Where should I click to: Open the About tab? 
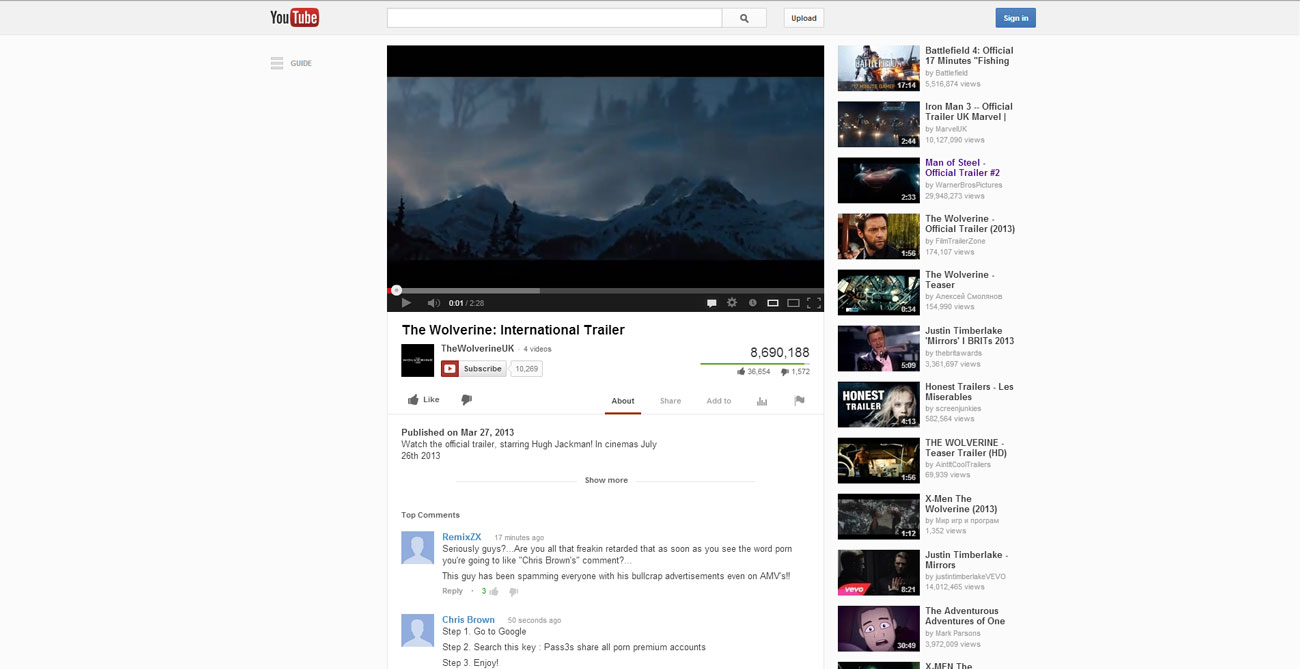click(x=623, y=401)
